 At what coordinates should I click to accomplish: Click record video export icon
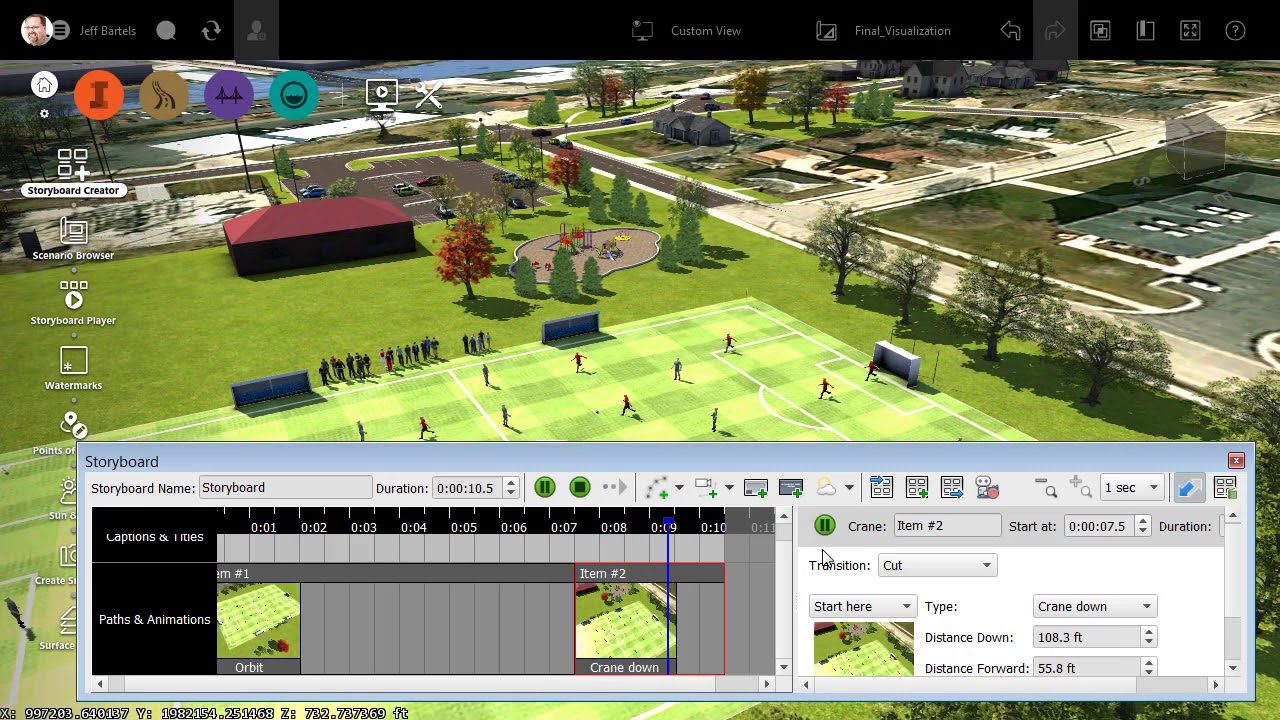987,488
